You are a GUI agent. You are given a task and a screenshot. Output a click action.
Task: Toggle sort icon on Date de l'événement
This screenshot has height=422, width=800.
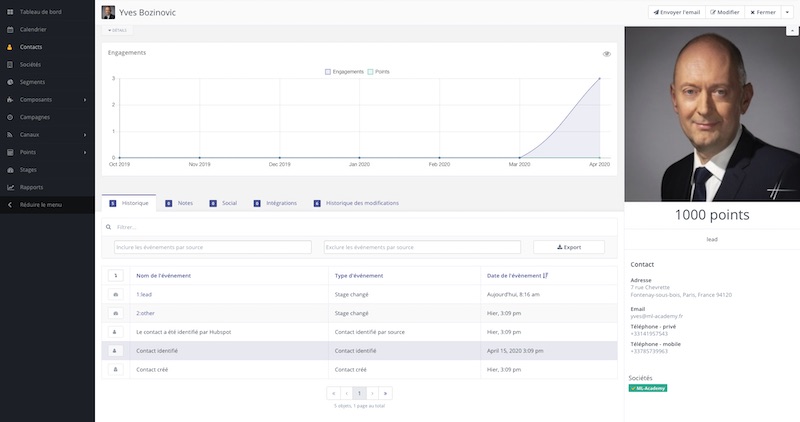coord(545,276)
